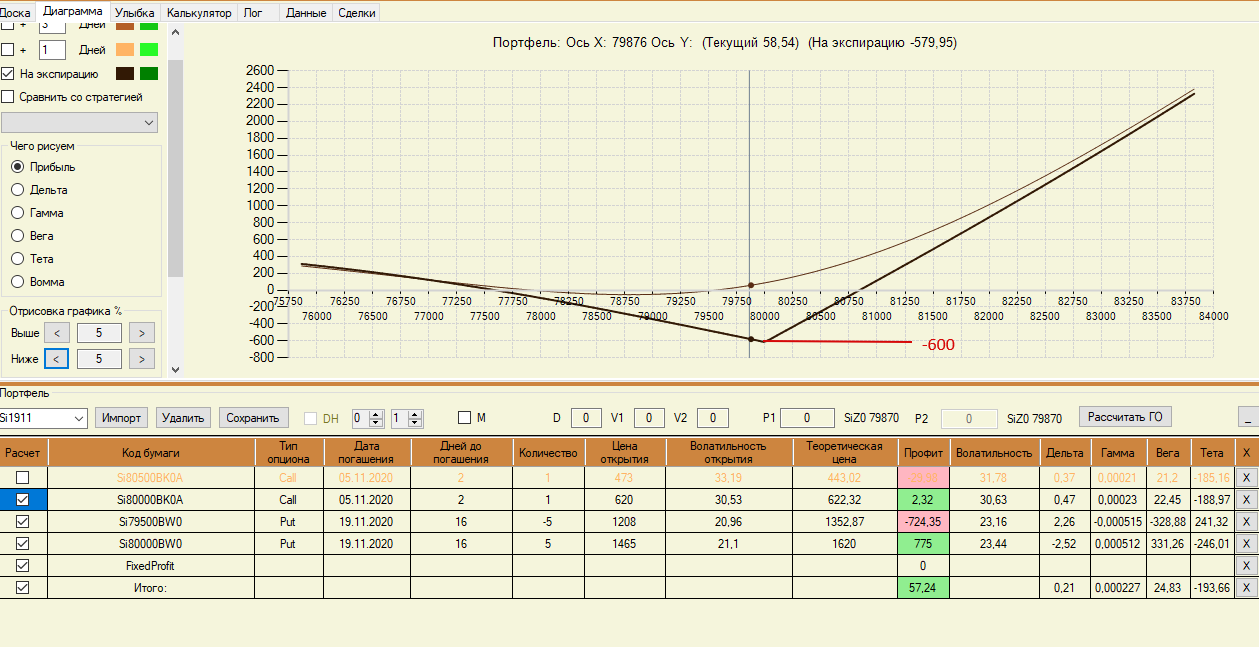
Task: Focus the Ниже percentage field
Action: pos(99,358)
